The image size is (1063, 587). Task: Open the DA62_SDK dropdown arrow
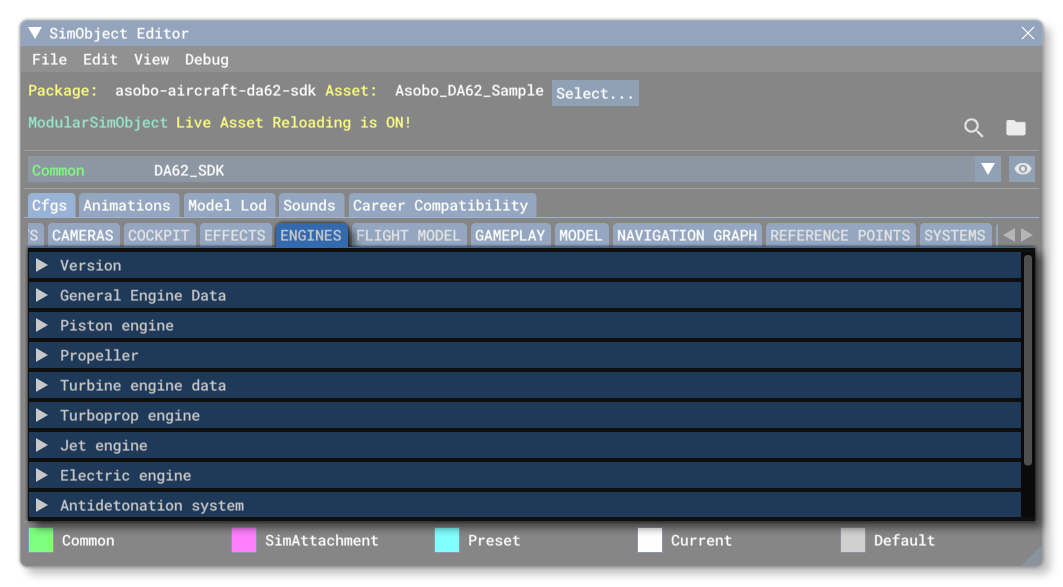pyautogui.click(x=989, y=169)
